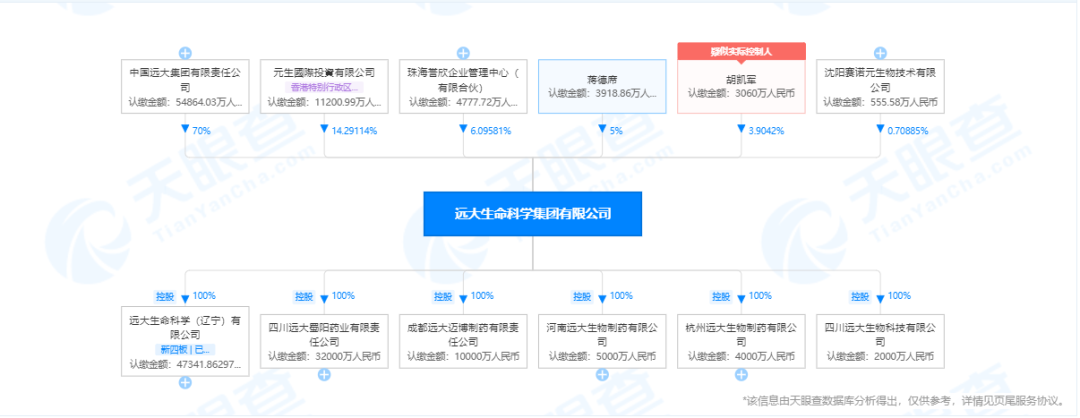This screenshot has width=1080, height=418.
Task: Click the 14.29114% shareholding label
Action: point(354,130)
